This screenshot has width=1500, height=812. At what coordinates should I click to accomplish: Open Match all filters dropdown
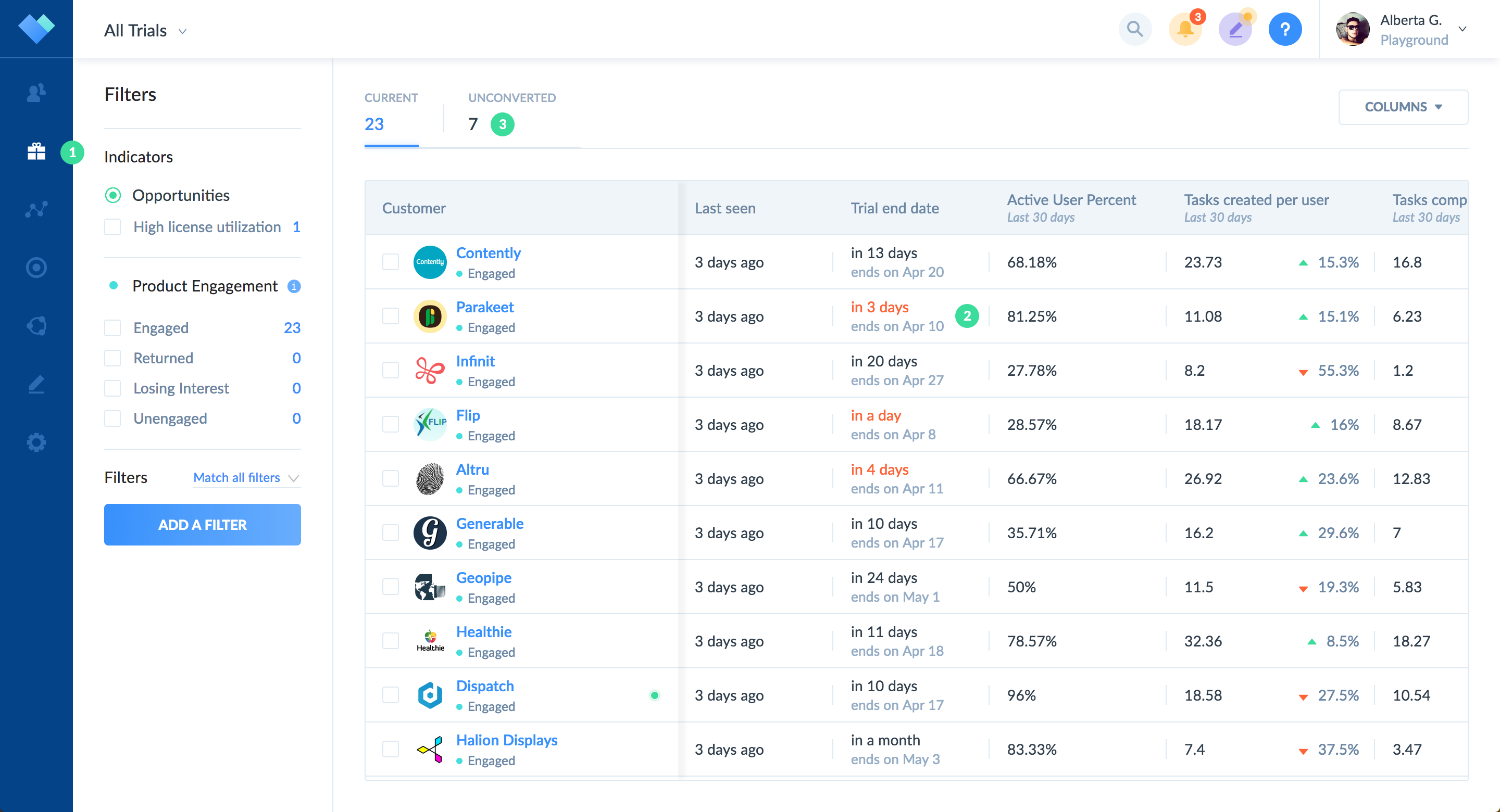click(246, 478)
